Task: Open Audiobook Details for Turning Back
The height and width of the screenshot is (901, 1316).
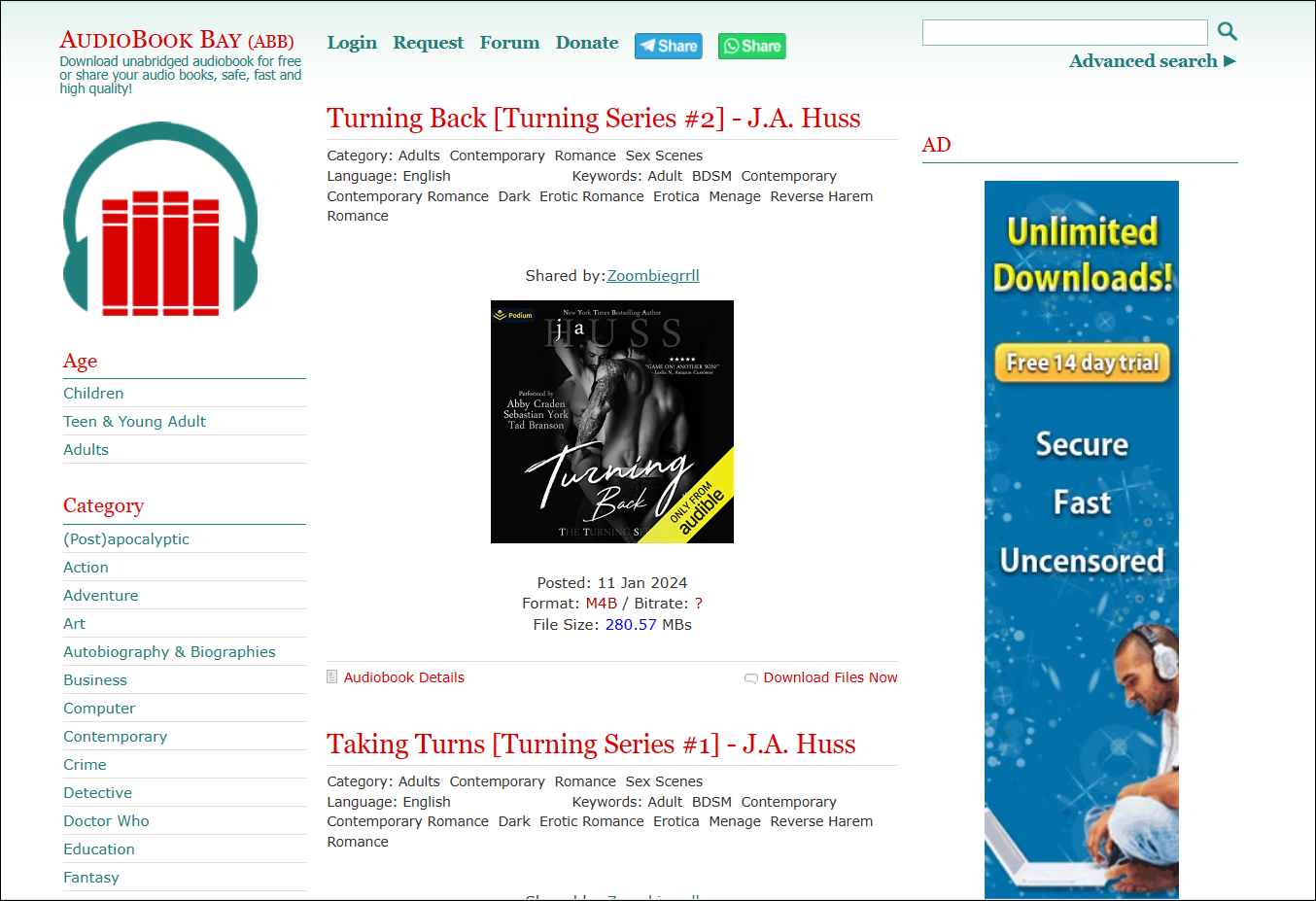Action: click(404, 677)
